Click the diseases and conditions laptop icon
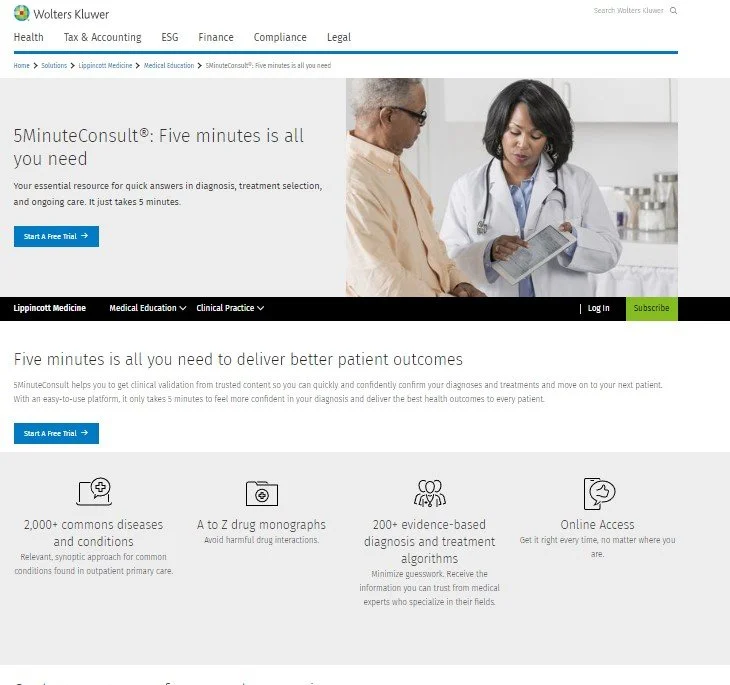730x685 pixels. pyautogui.click(x=94, y=491)
